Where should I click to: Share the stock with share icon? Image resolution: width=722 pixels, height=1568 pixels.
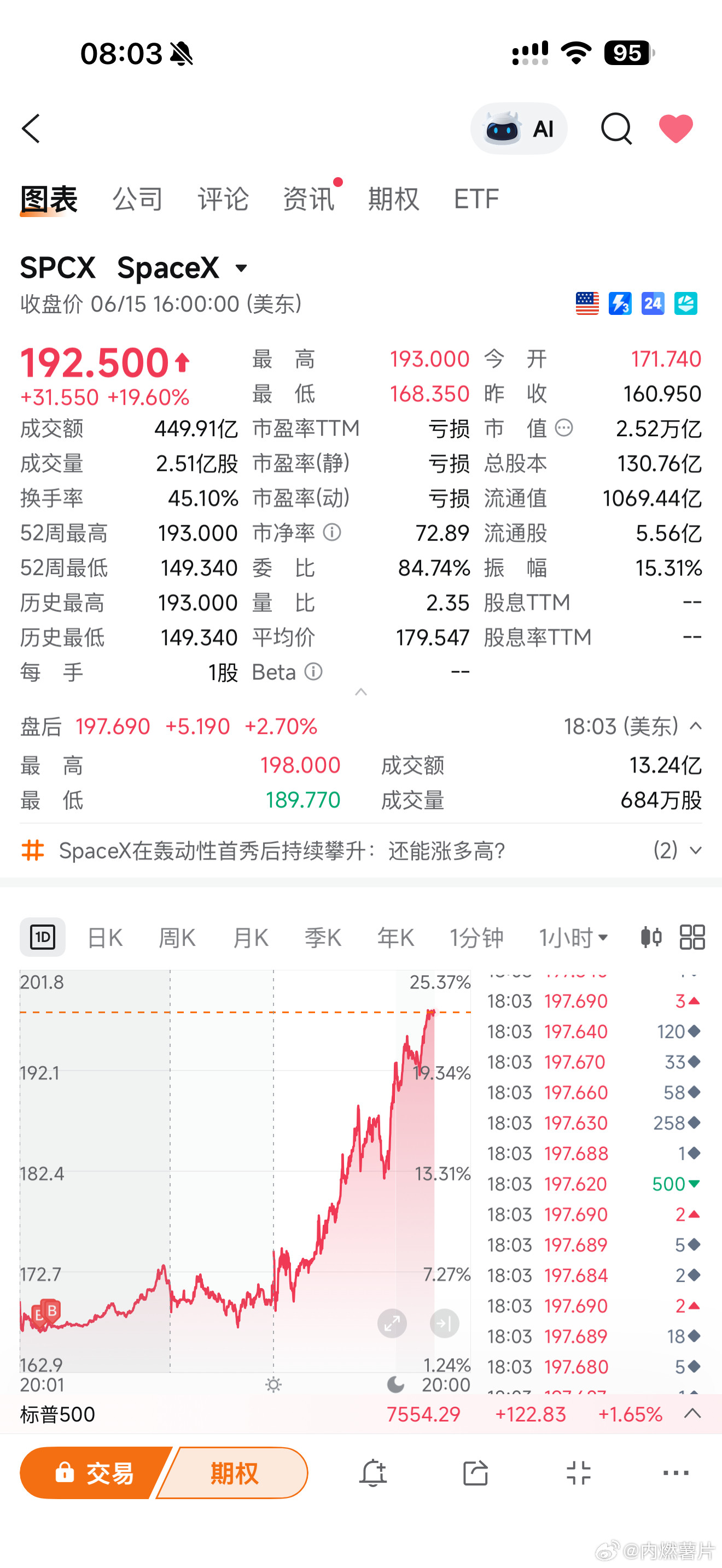475,1473
